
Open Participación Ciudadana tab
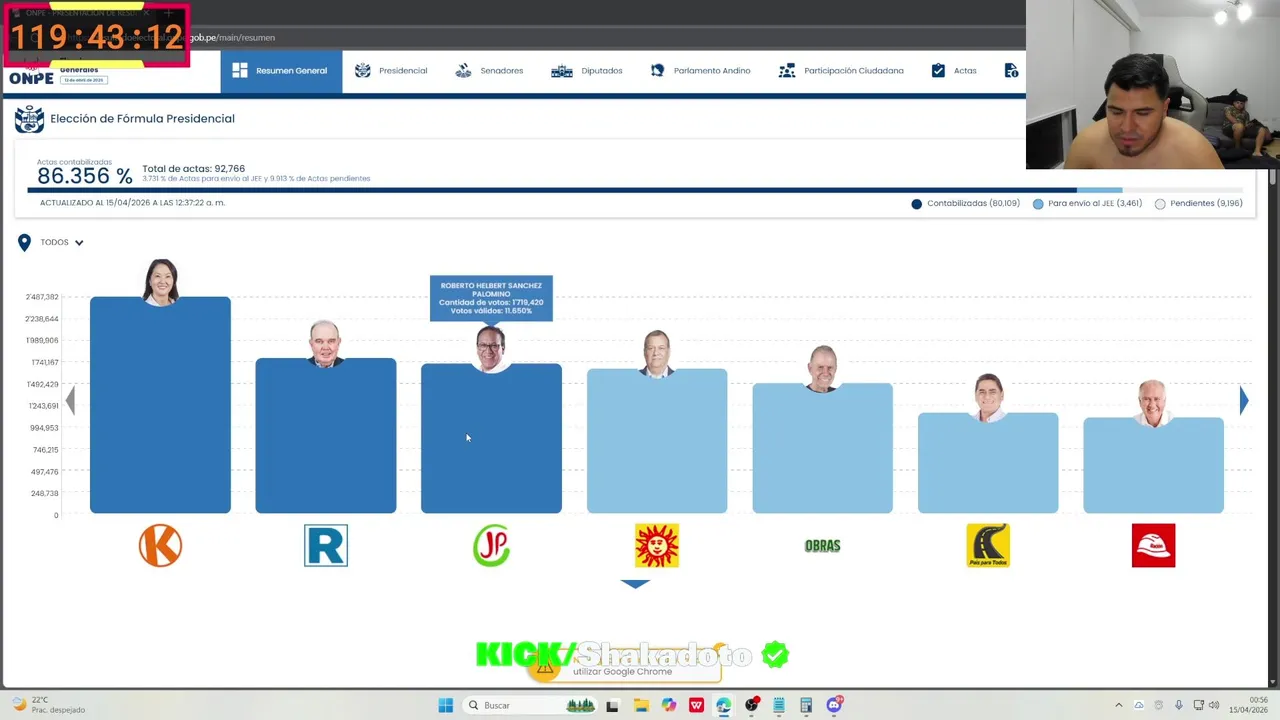click(x=841, y=71)
